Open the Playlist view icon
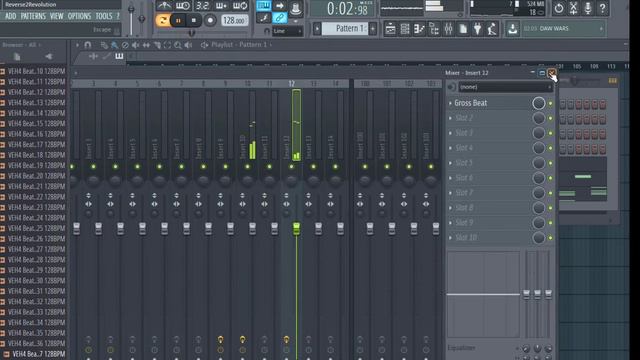The height and width of the screenshot is (360, 640). (x=390, y=29)
